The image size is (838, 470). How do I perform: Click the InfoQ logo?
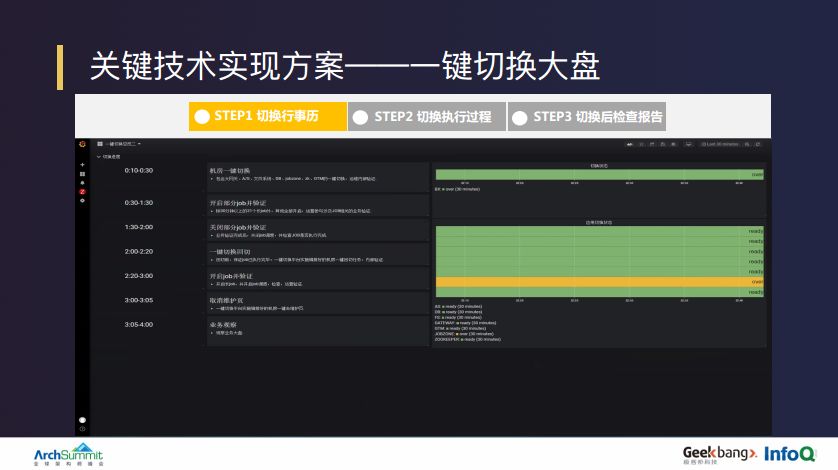[x=790, y=454]
